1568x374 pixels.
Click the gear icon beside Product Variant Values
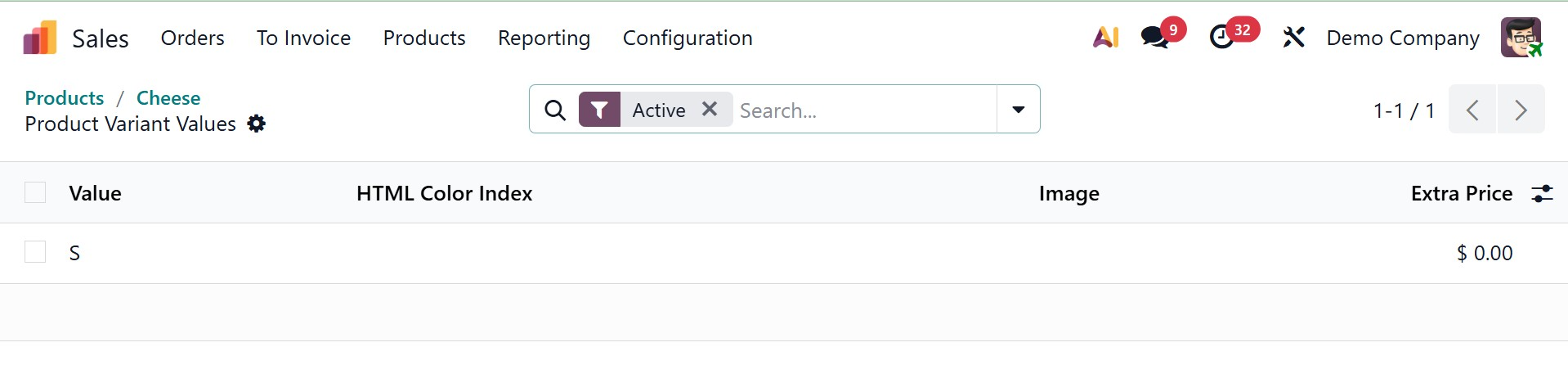click(257, 124)
